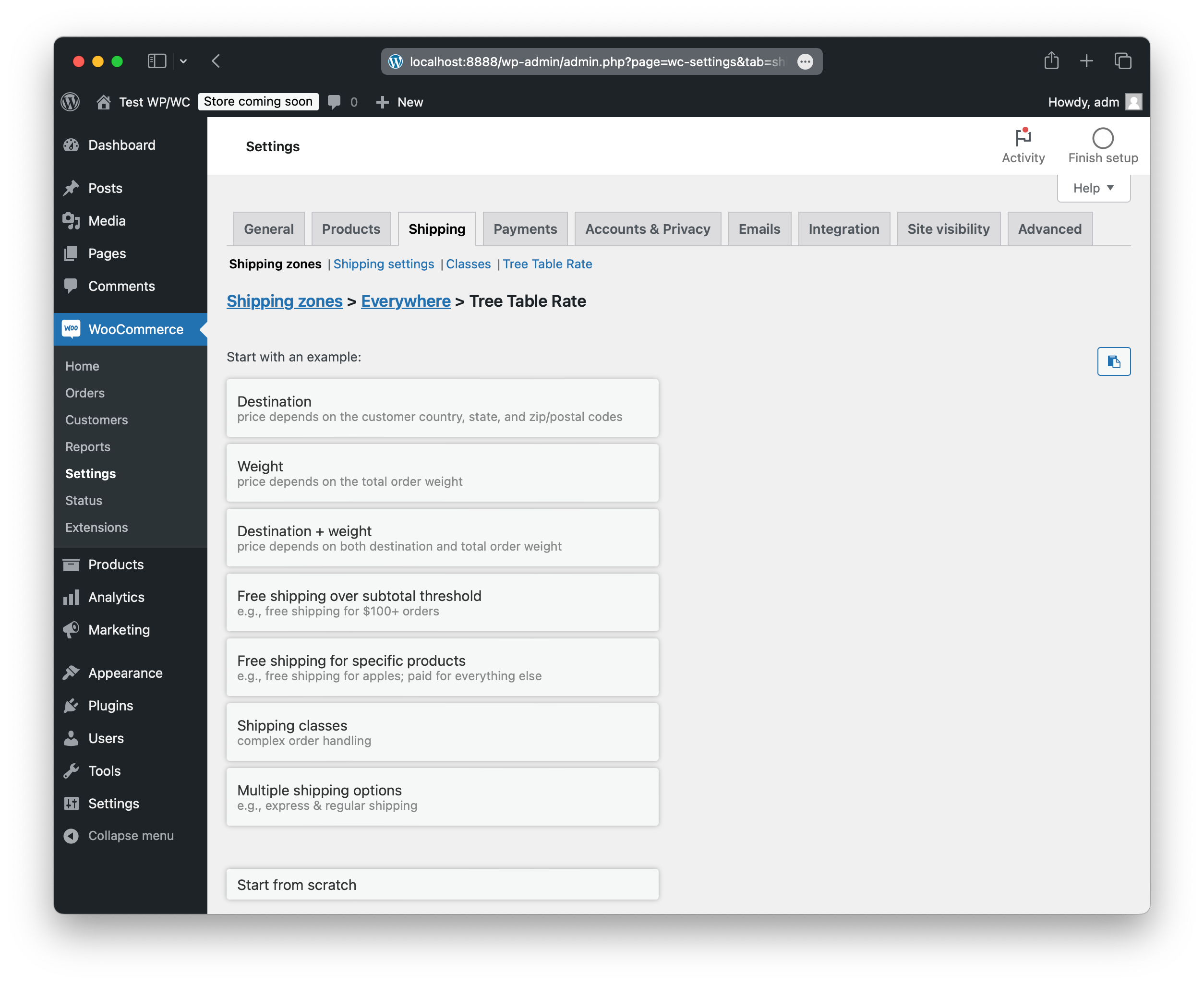
Task: Open the Activity flag icon
Action: (1023, 137)
